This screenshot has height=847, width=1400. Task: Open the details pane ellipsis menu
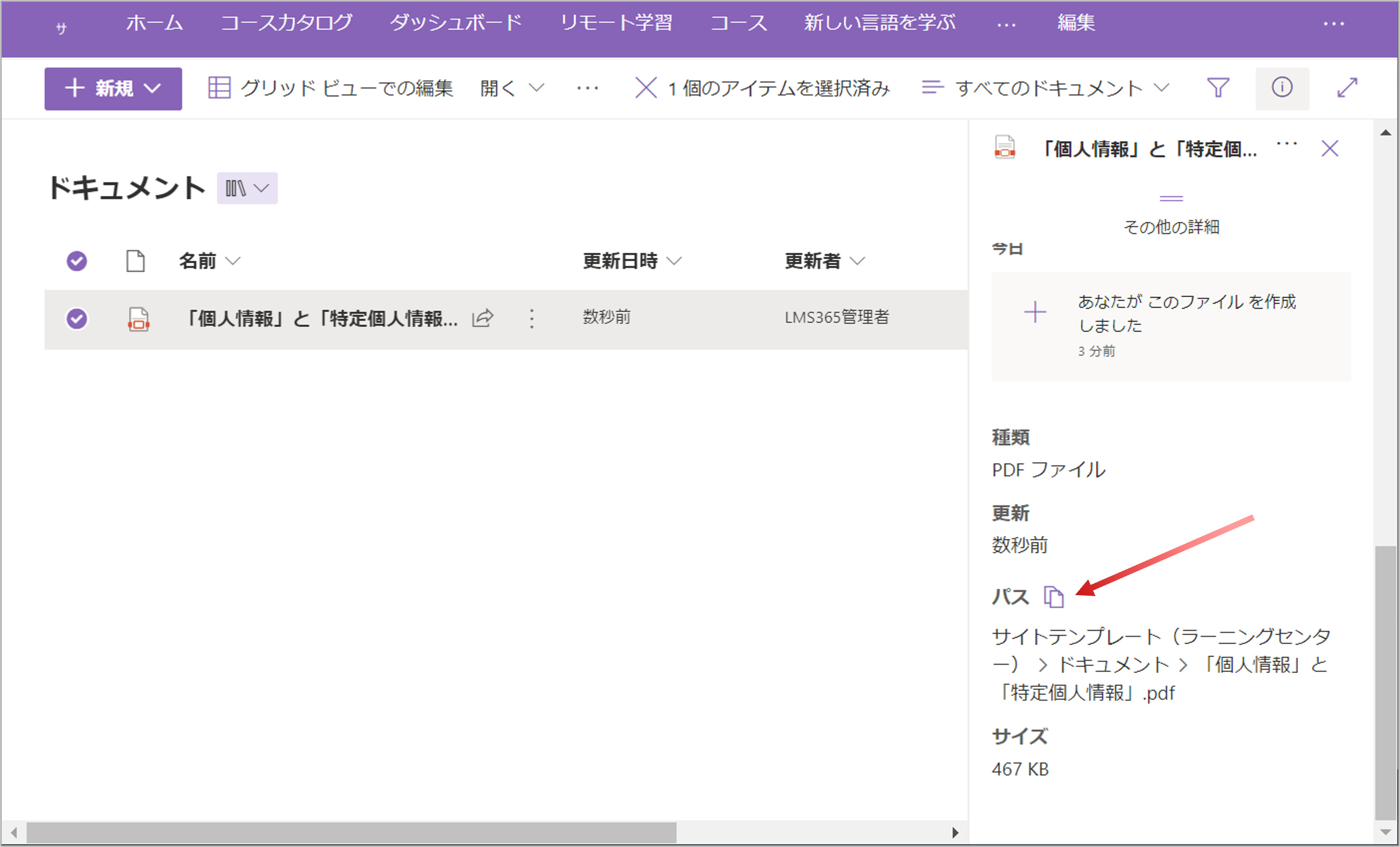[x=1286, y=144]
